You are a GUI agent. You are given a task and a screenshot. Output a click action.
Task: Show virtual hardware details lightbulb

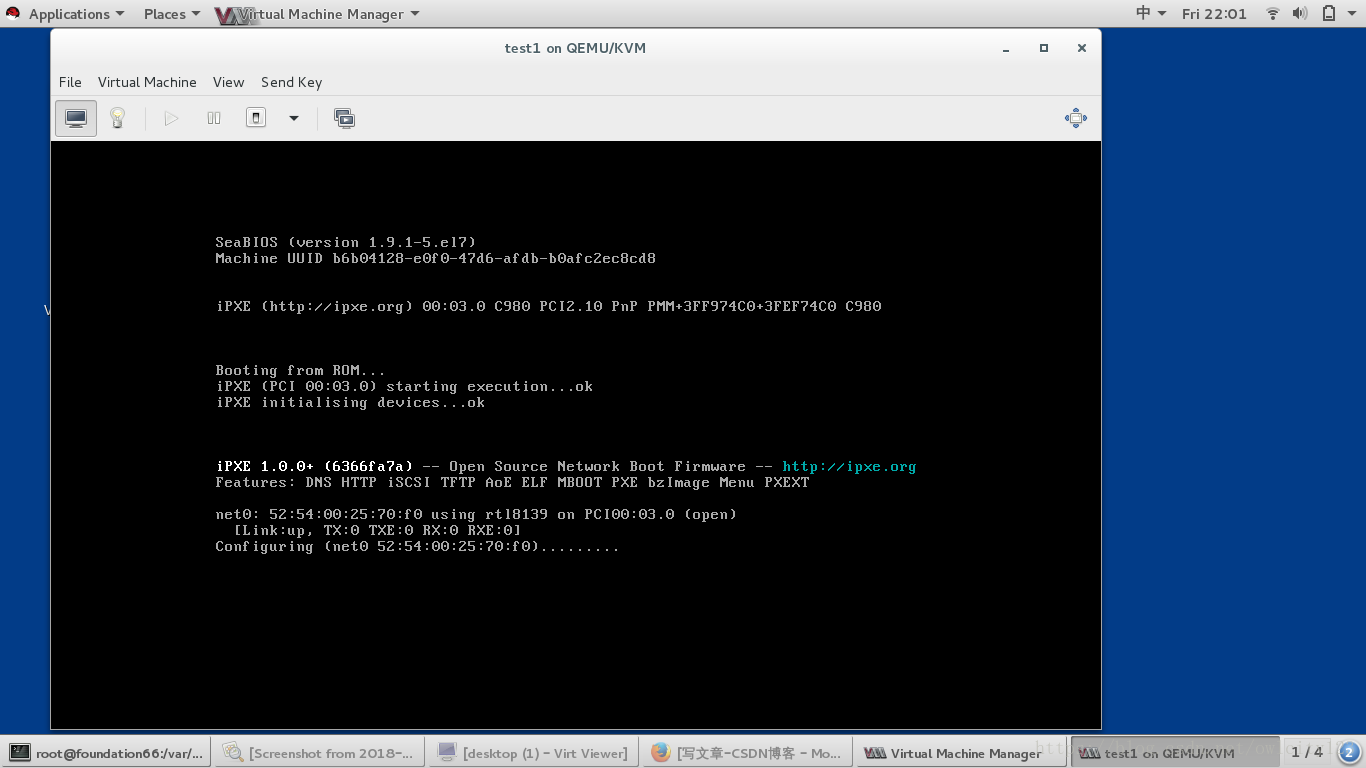point(117,118)
